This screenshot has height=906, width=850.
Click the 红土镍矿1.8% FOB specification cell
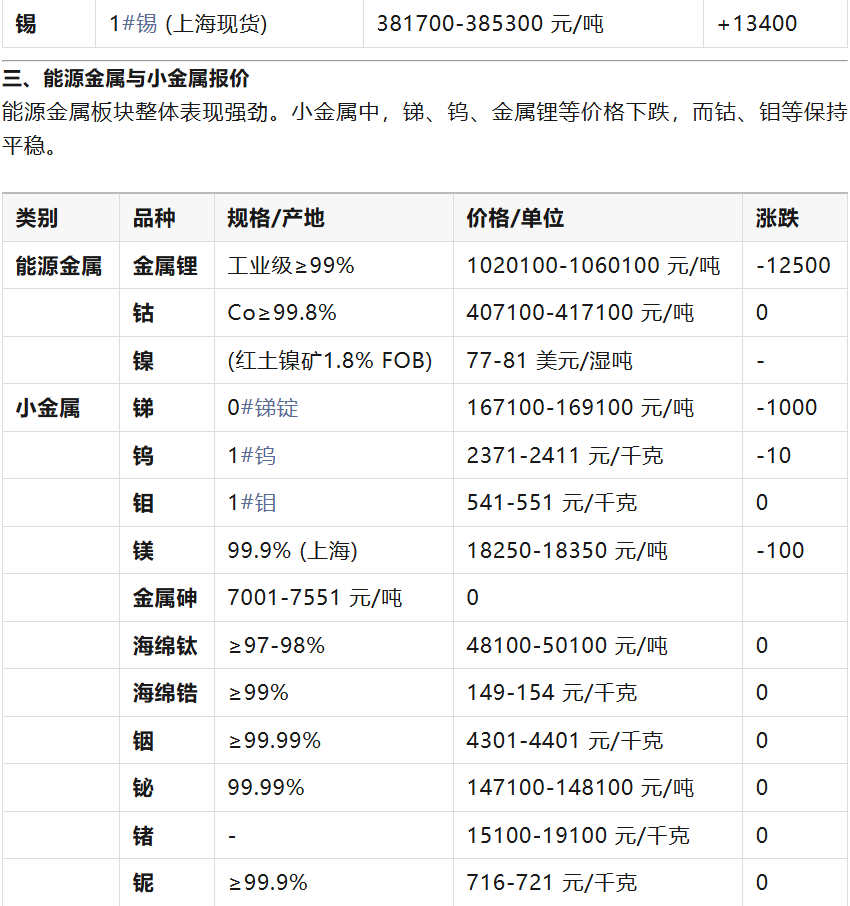(330, 361)
